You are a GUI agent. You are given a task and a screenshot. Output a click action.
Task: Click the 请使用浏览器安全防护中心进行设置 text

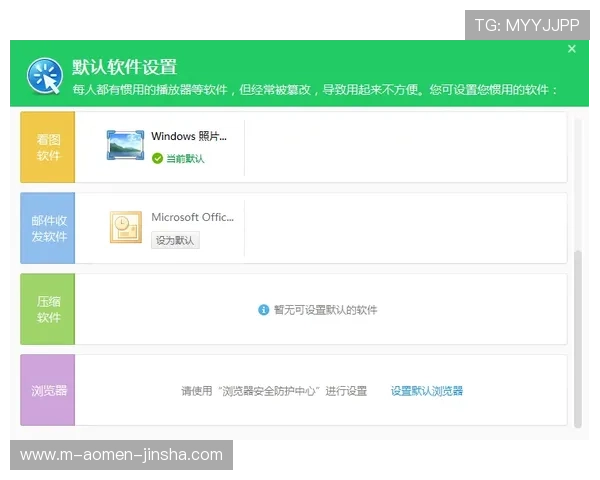[274, 391]
